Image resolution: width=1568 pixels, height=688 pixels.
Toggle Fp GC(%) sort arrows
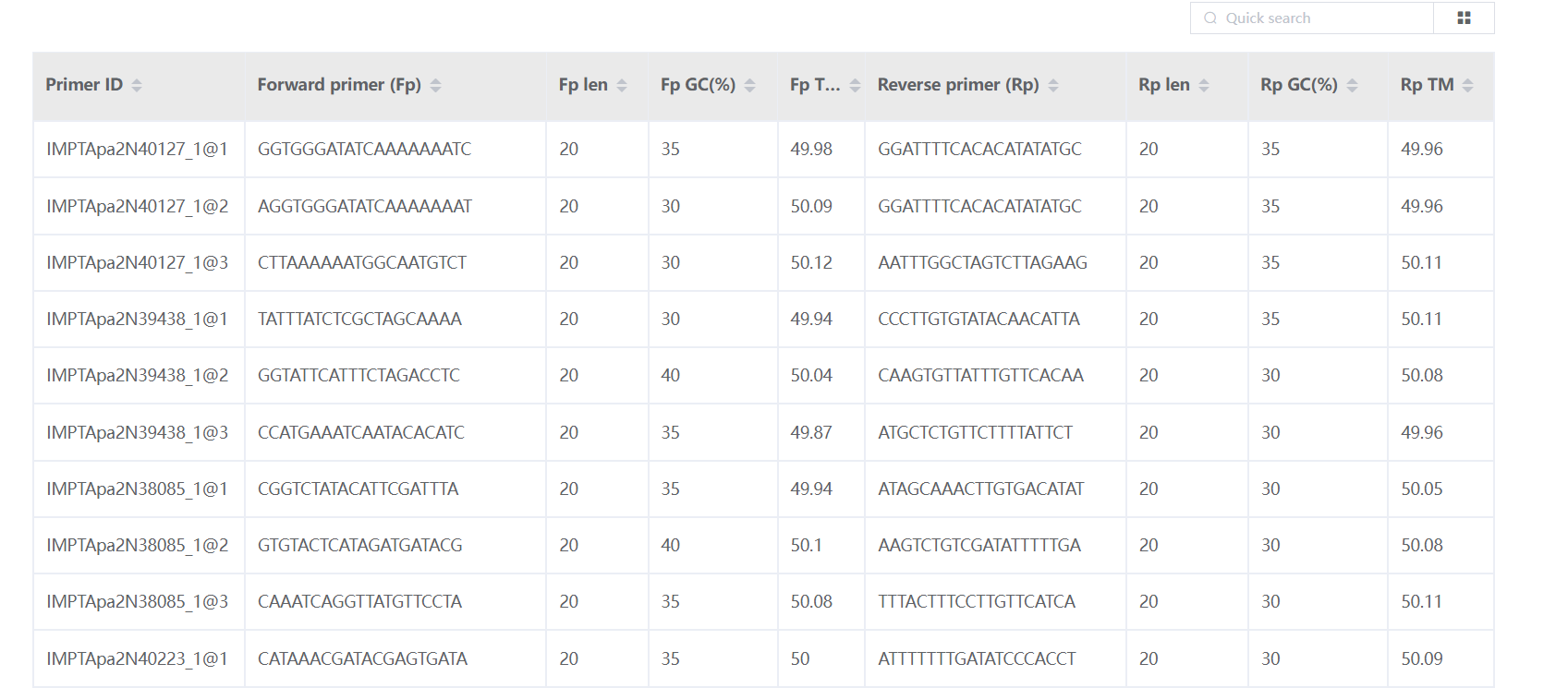tap(750, 85)
